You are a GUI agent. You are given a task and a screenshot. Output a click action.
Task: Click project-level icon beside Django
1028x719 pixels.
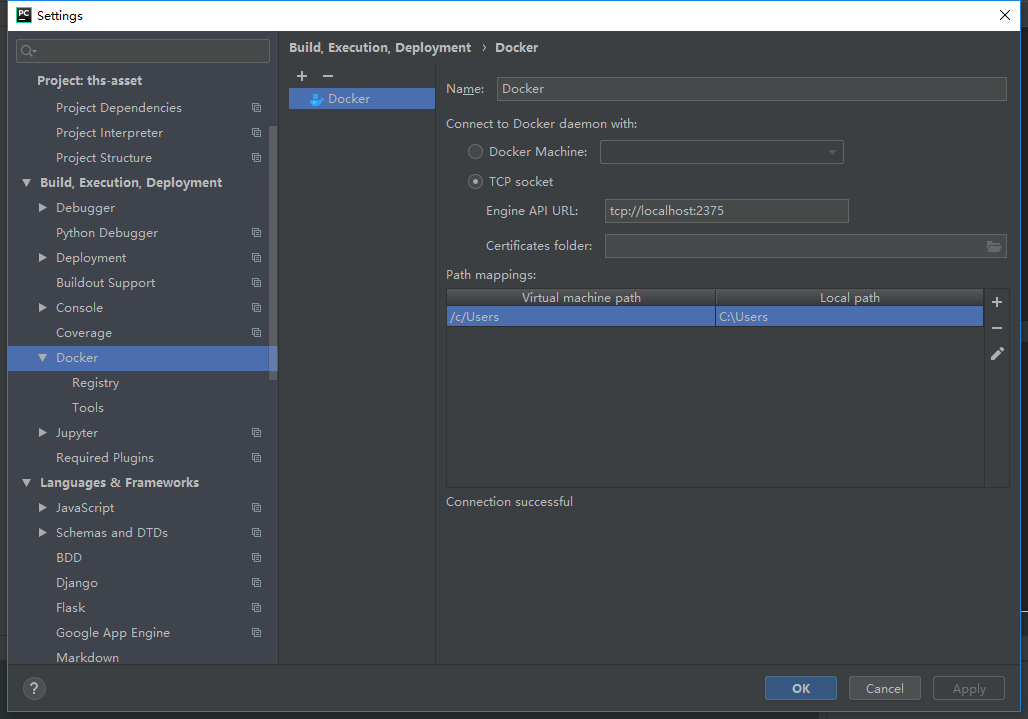[x=256, y=583]
